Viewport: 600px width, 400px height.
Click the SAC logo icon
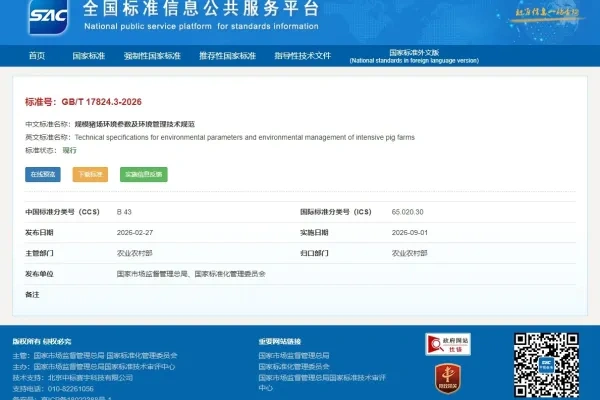point(48,17)
